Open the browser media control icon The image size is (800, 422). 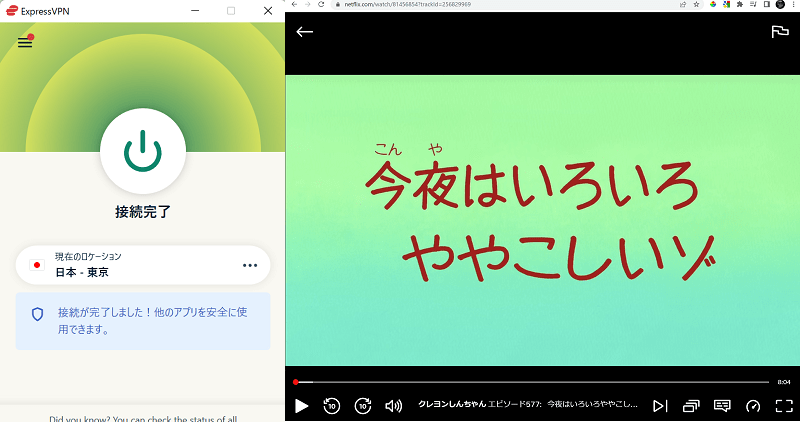pos(753,5)
